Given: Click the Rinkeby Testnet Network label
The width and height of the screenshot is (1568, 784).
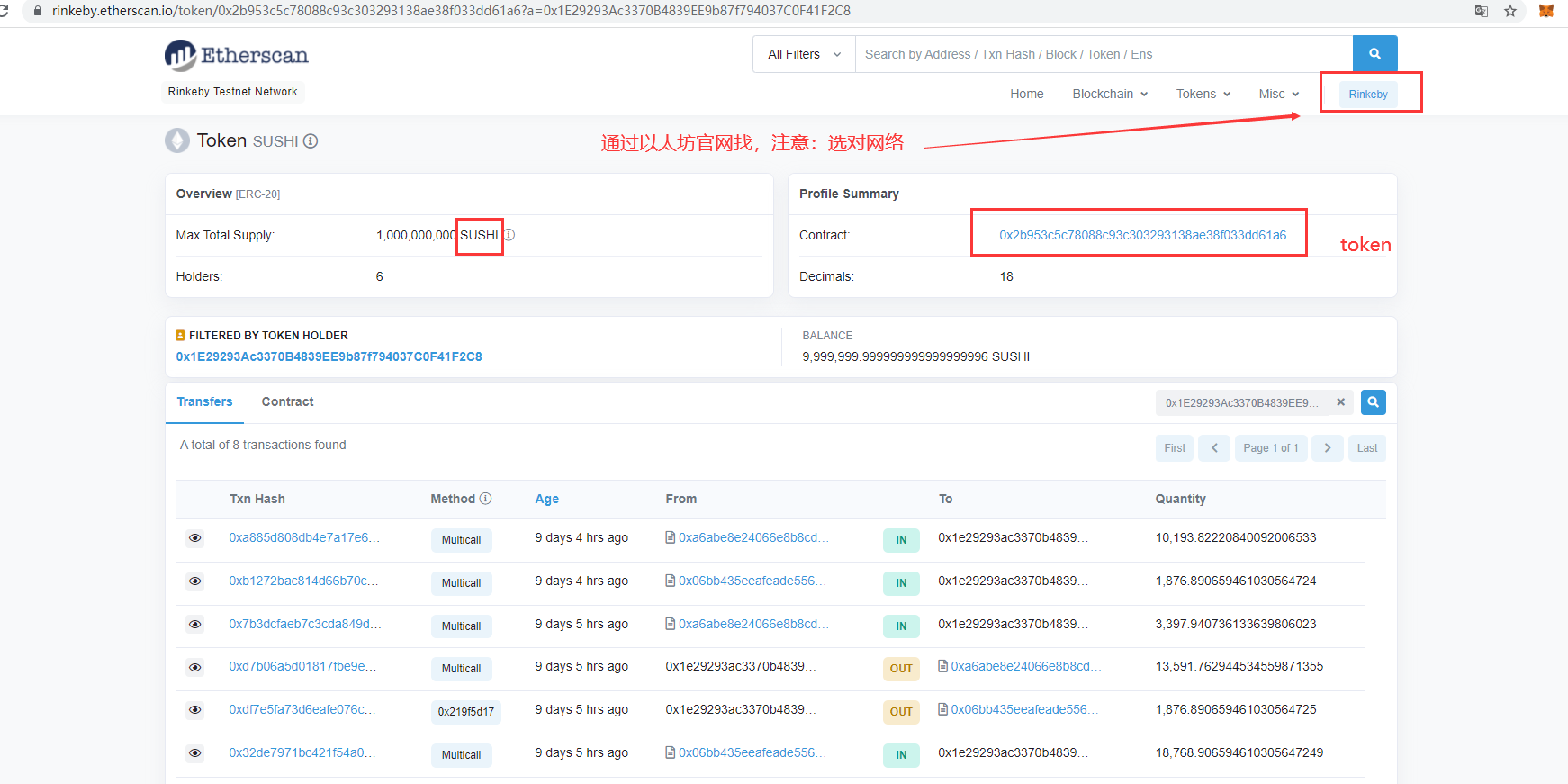Looking at the screenshot, I should tap(232, 92).
